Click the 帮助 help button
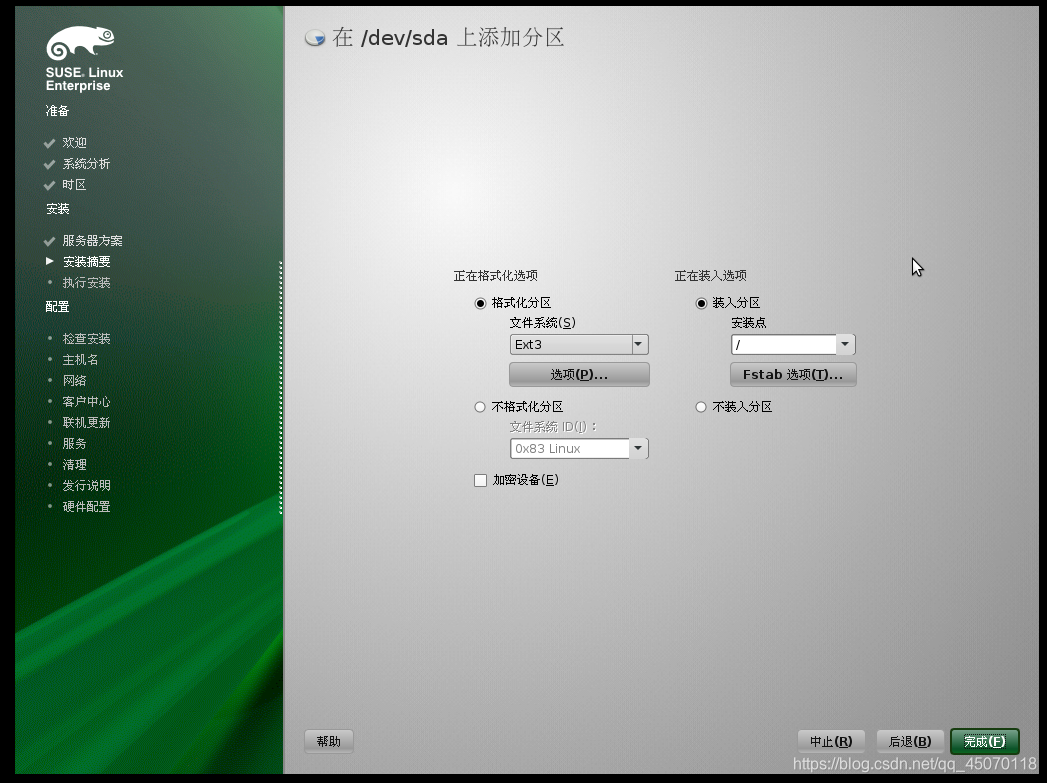Viewport: 1047px width, 783px height. pos(329,741)
